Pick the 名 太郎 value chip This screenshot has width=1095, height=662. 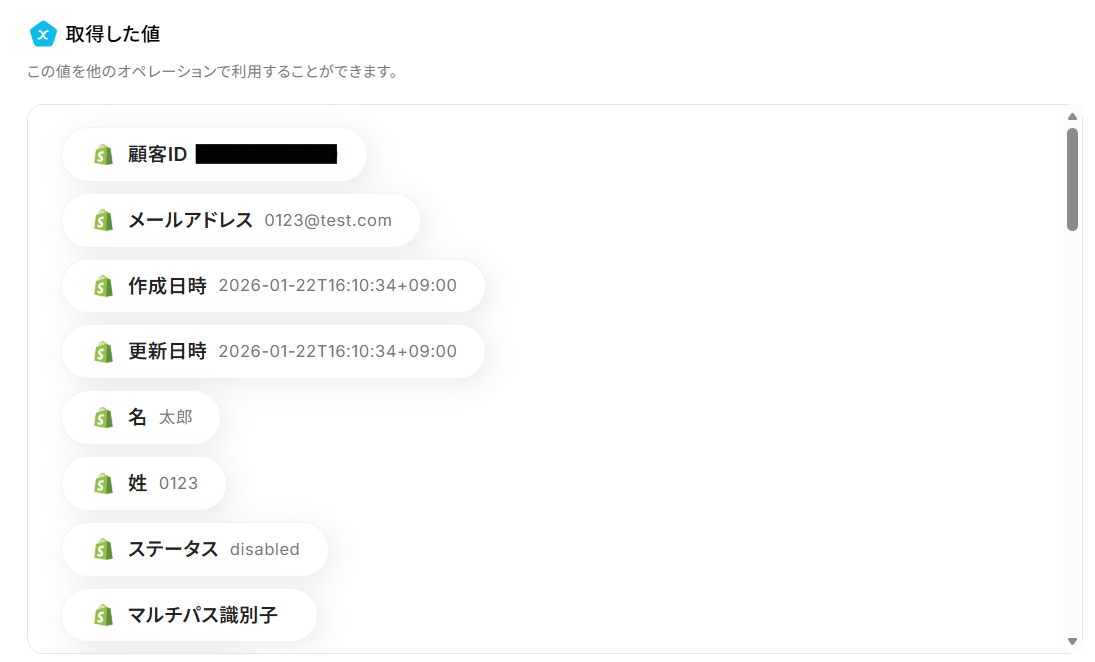(x=141, y=418)
